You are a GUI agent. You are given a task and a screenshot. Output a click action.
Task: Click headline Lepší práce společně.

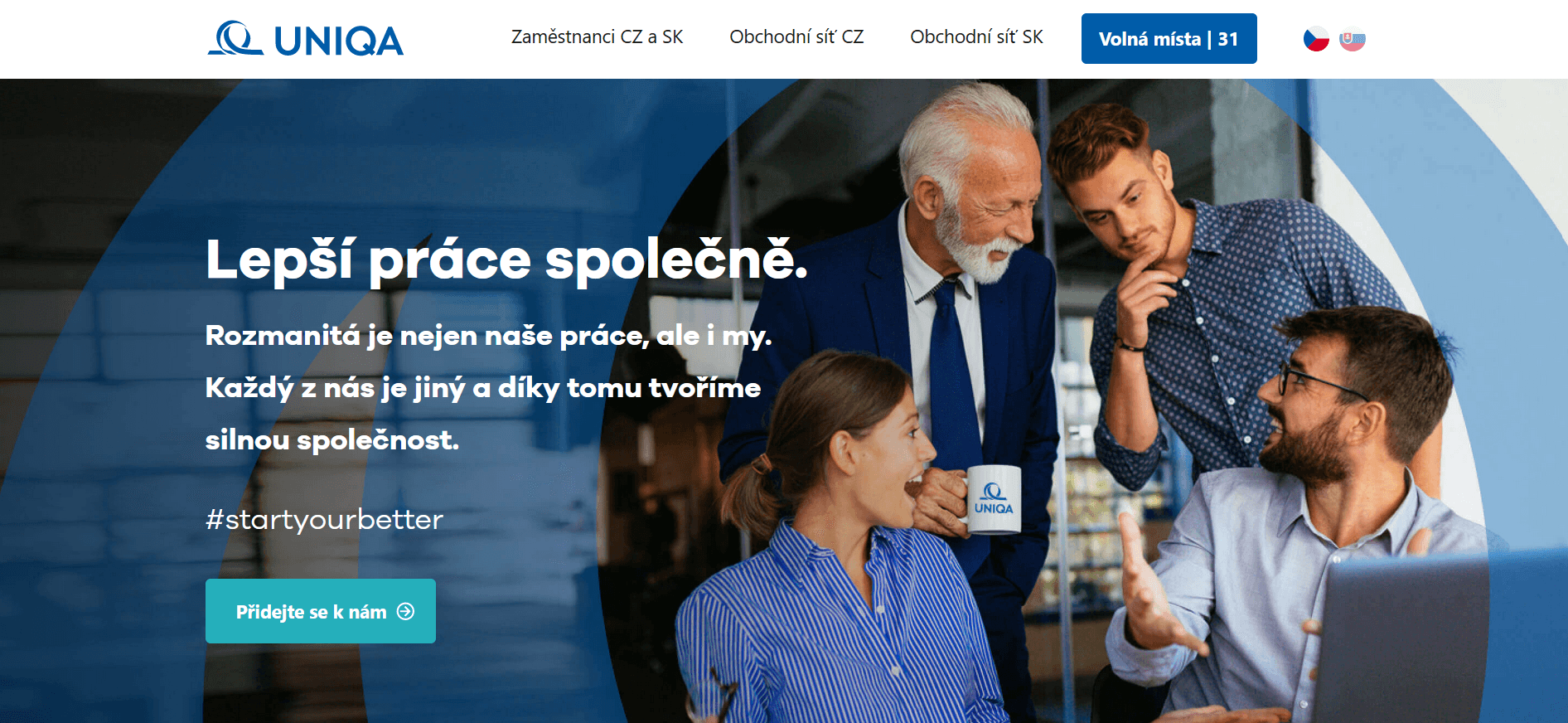506,260
